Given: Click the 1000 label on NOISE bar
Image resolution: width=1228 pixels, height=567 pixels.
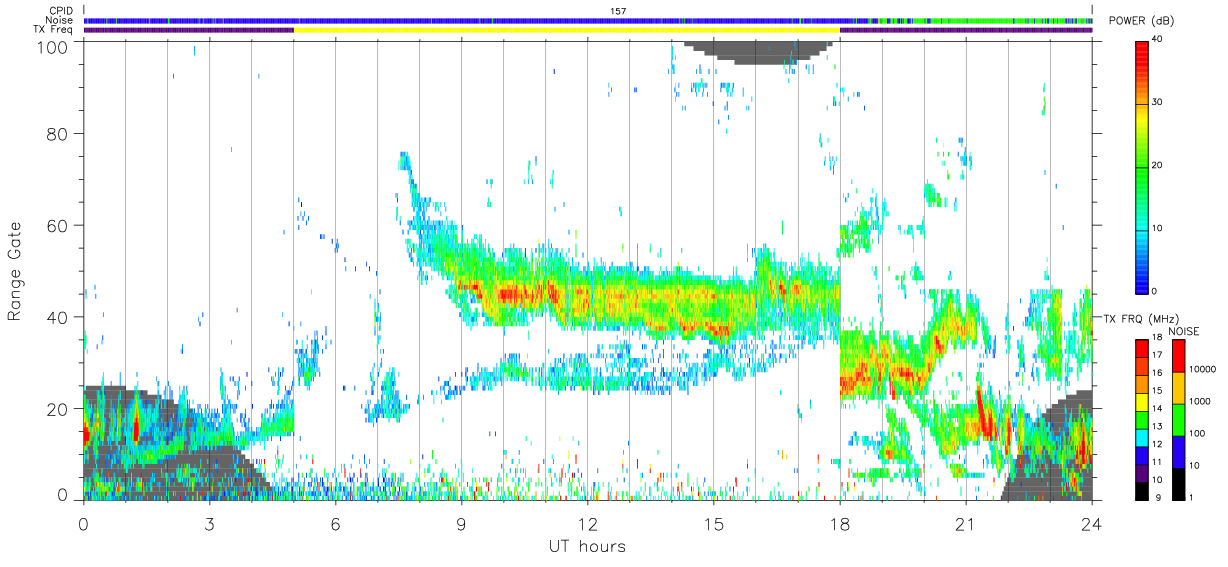Looking at the screenshot, I should pyautogui.click(x=1199, y=402).
